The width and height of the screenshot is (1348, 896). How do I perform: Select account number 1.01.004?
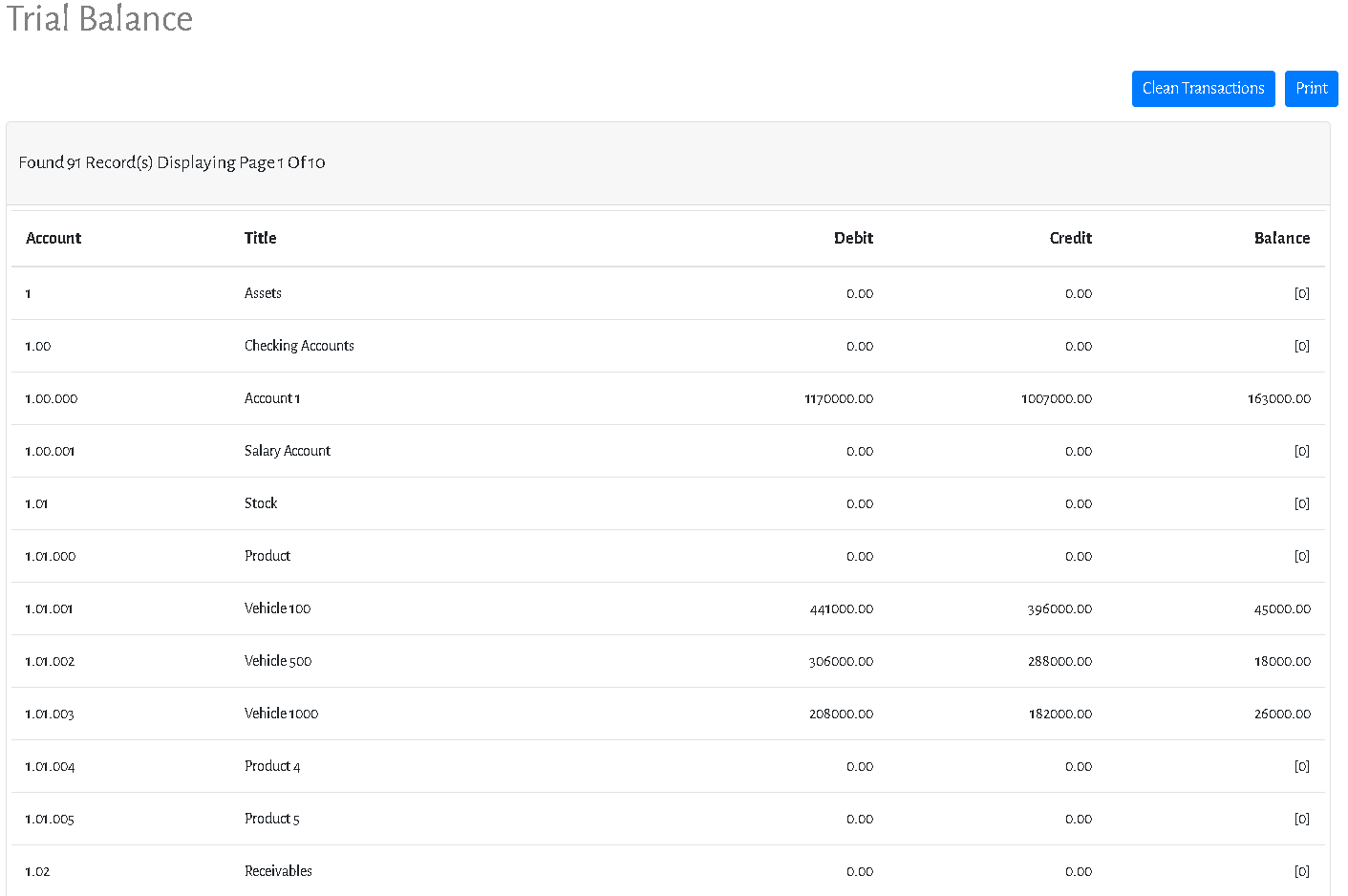[x=50, y=766]
